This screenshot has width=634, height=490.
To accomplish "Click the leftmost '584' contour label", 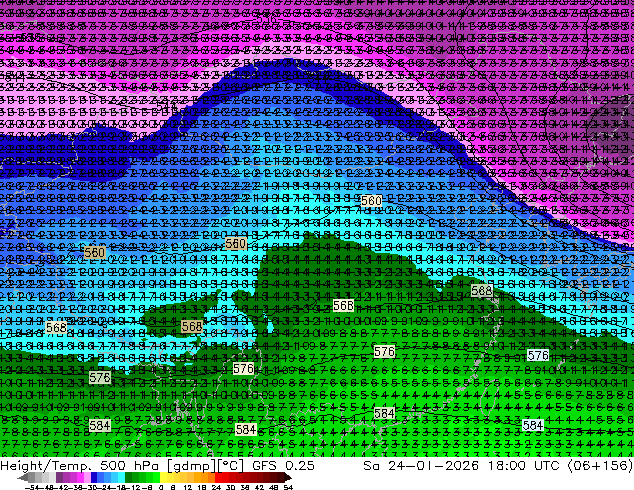I will point(99,425).
